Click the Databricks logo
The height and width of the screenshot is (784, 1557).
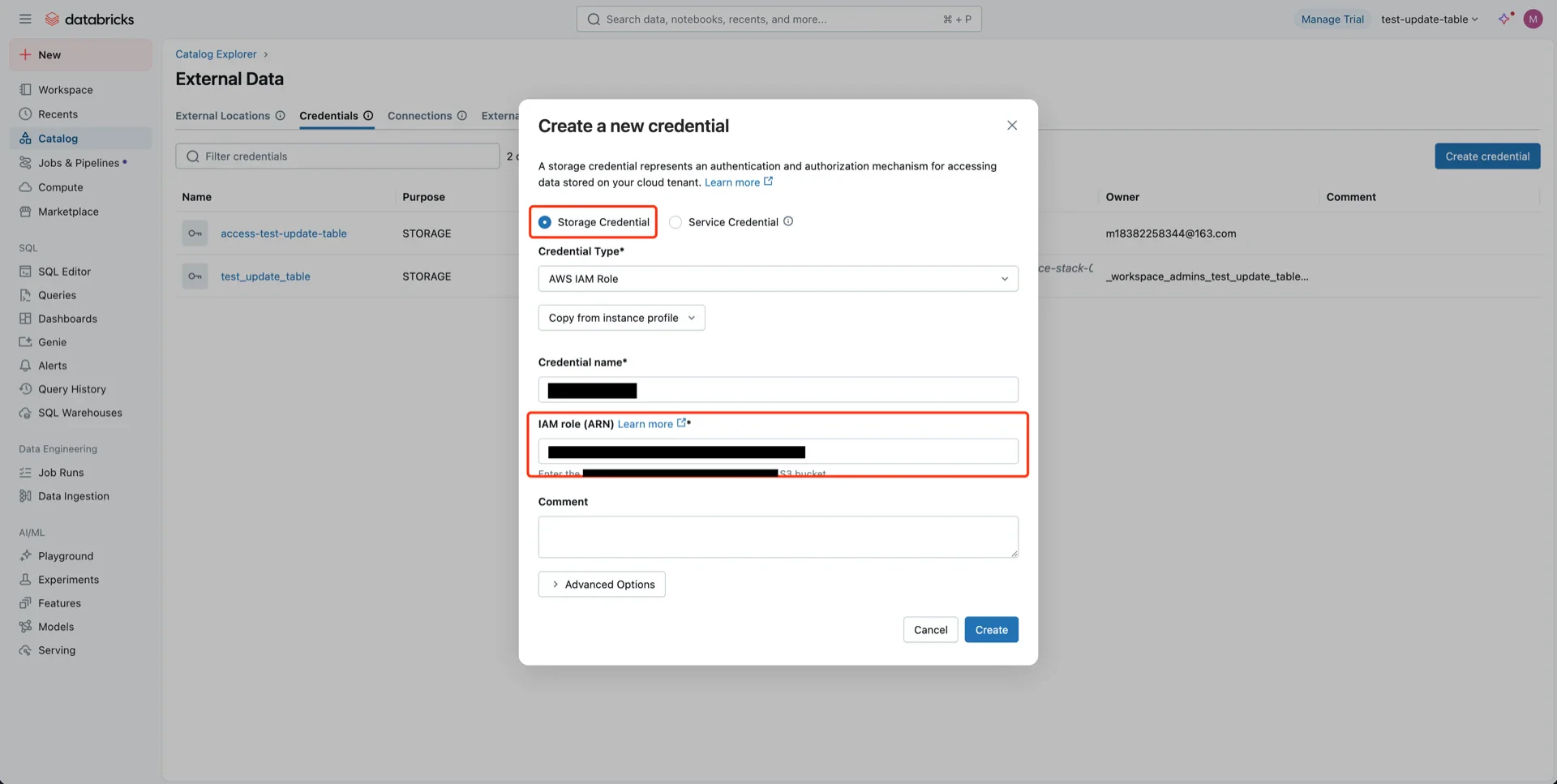[90, 19]
